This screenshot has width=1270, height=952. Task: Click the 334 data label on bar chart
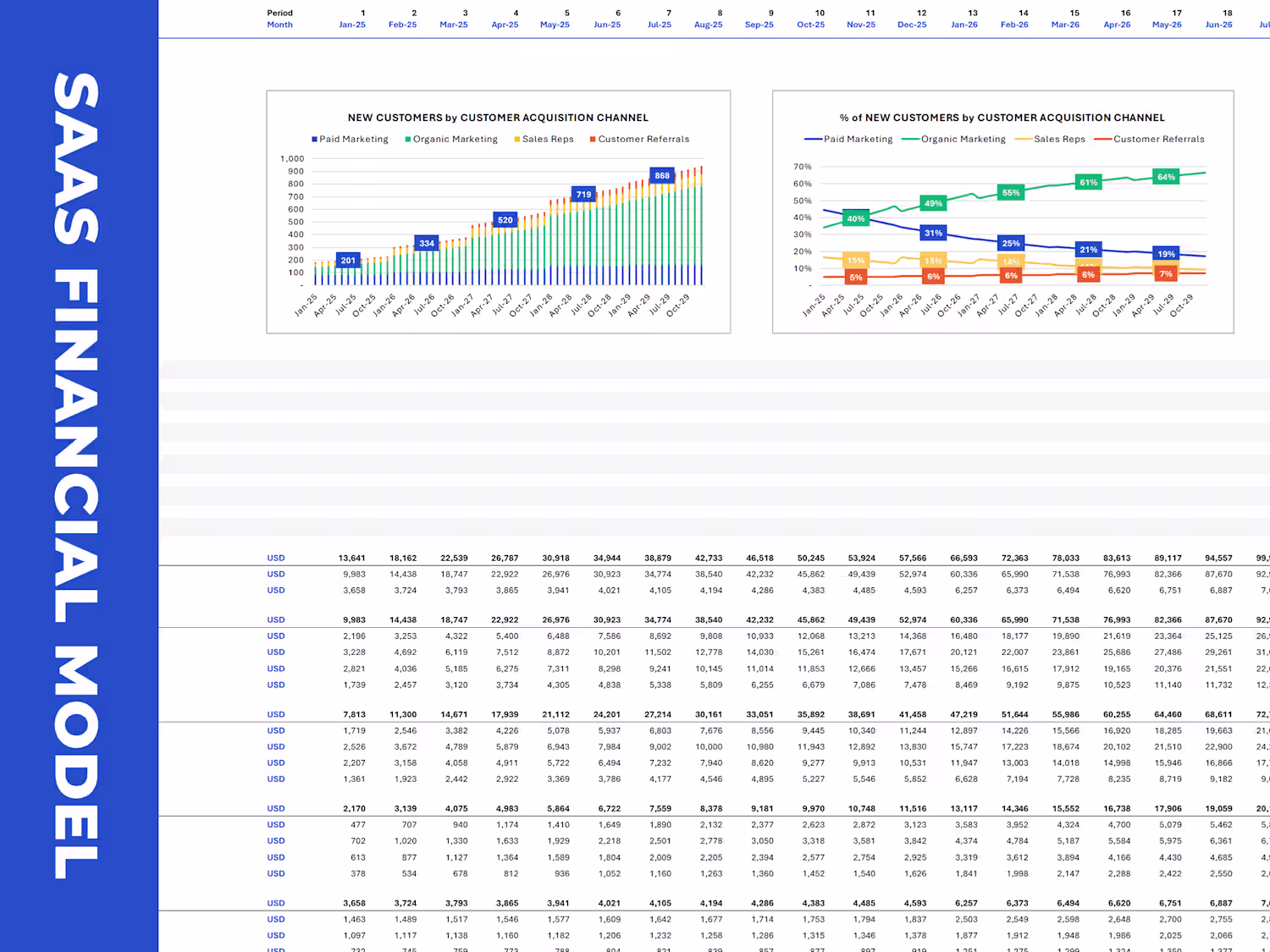427,244
